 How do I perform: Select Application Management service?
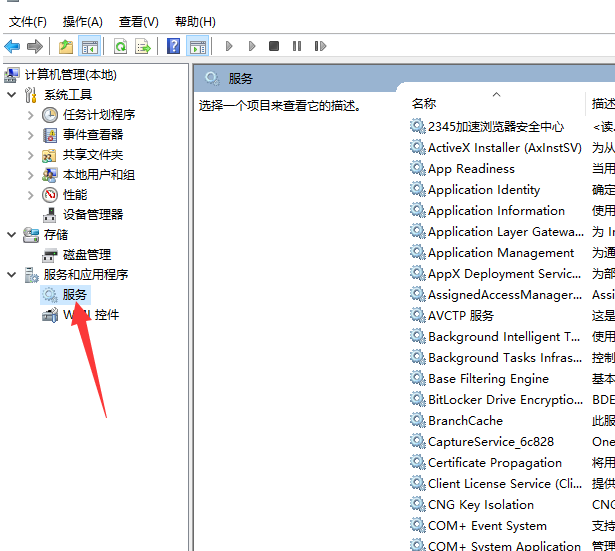click(501, 253)
